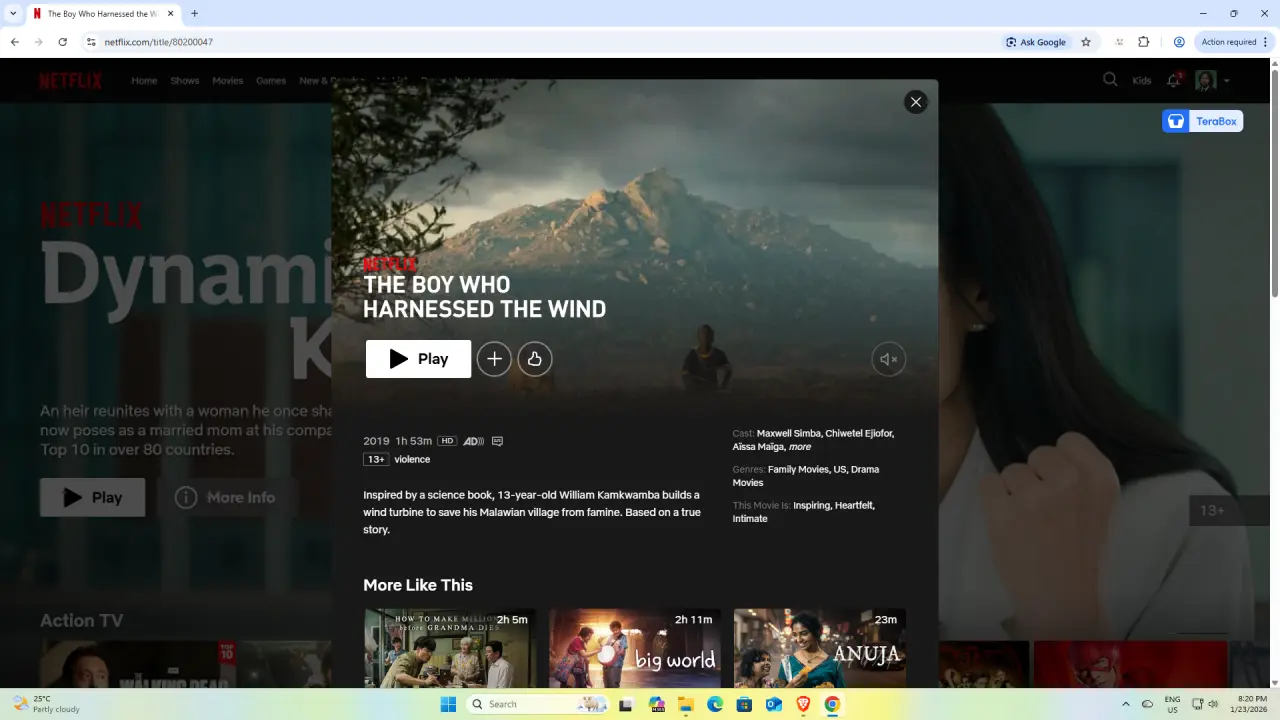Play The Boy Who Harnessed the Wind
This screenshot has width=1280, height=720.
[x=418, y=359]
